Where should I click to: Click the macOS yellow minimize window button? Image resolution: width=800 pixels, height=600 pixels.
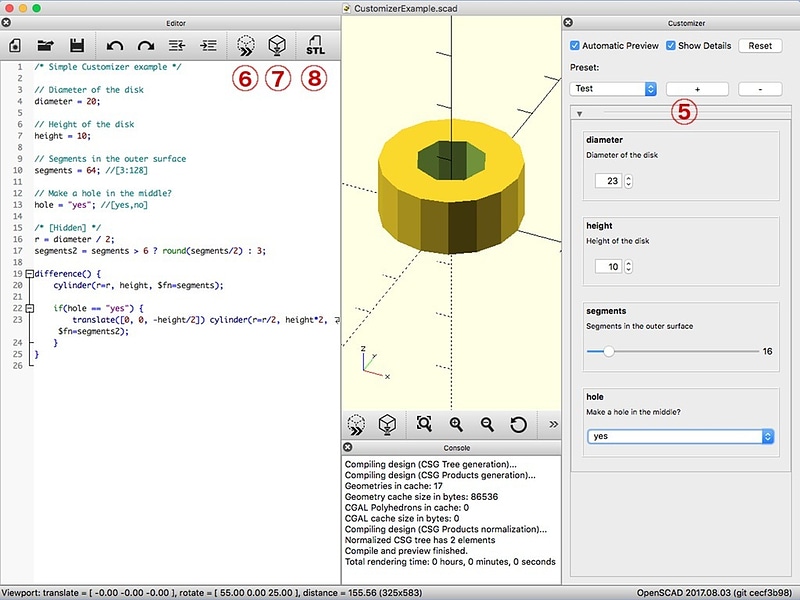[x=22, y=8]
